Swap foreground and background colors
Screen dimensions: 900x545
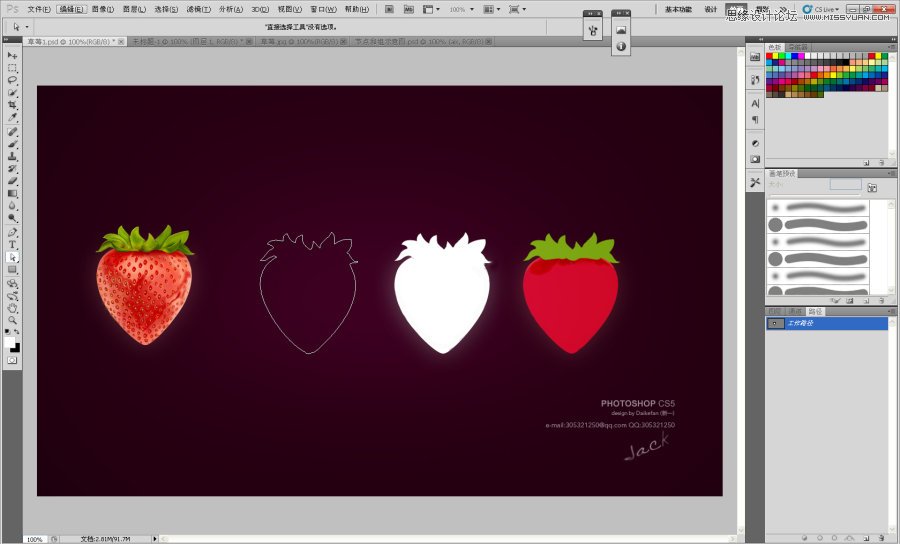(17, 332)
